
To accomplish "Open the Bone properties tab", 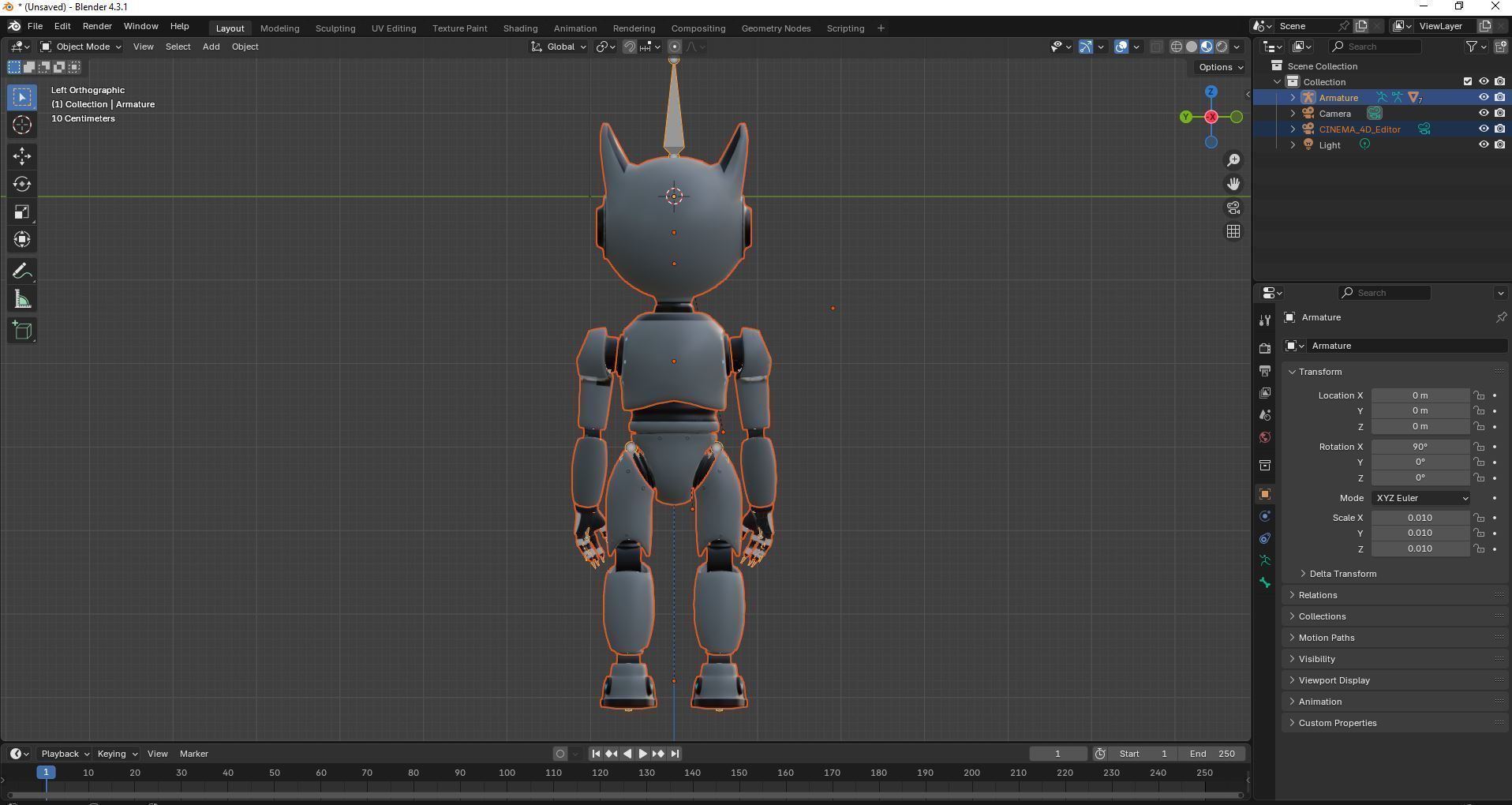I will (x=1265, y=582).
